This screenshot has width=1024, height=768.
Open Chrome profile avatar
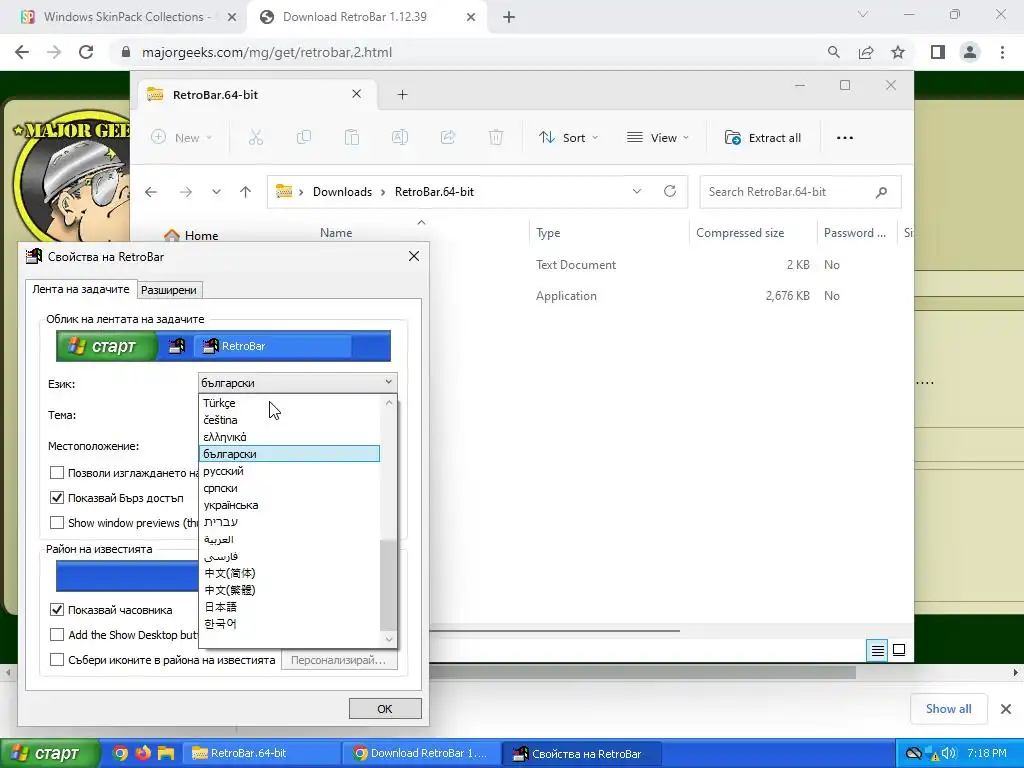tap(970, 52)
